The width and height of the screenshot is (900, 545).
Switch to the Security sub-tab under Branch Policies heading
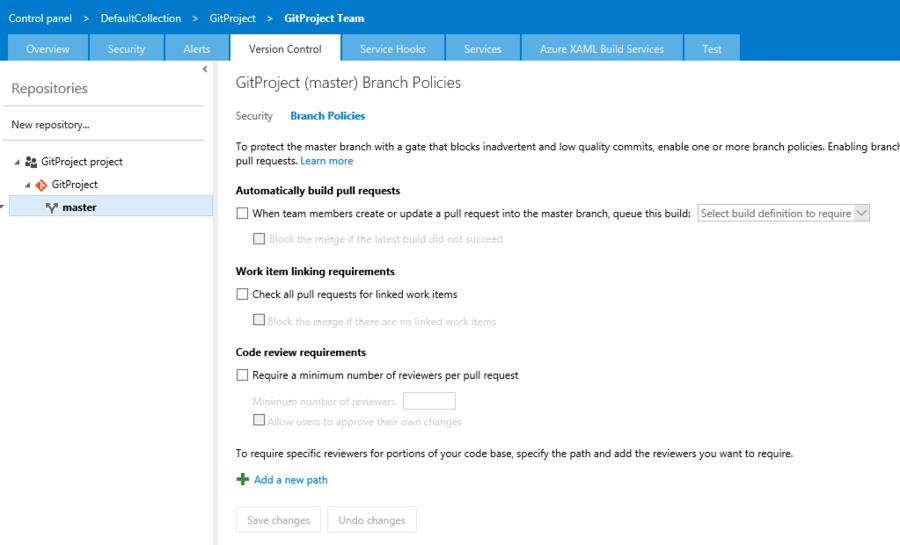coord(254,116)
